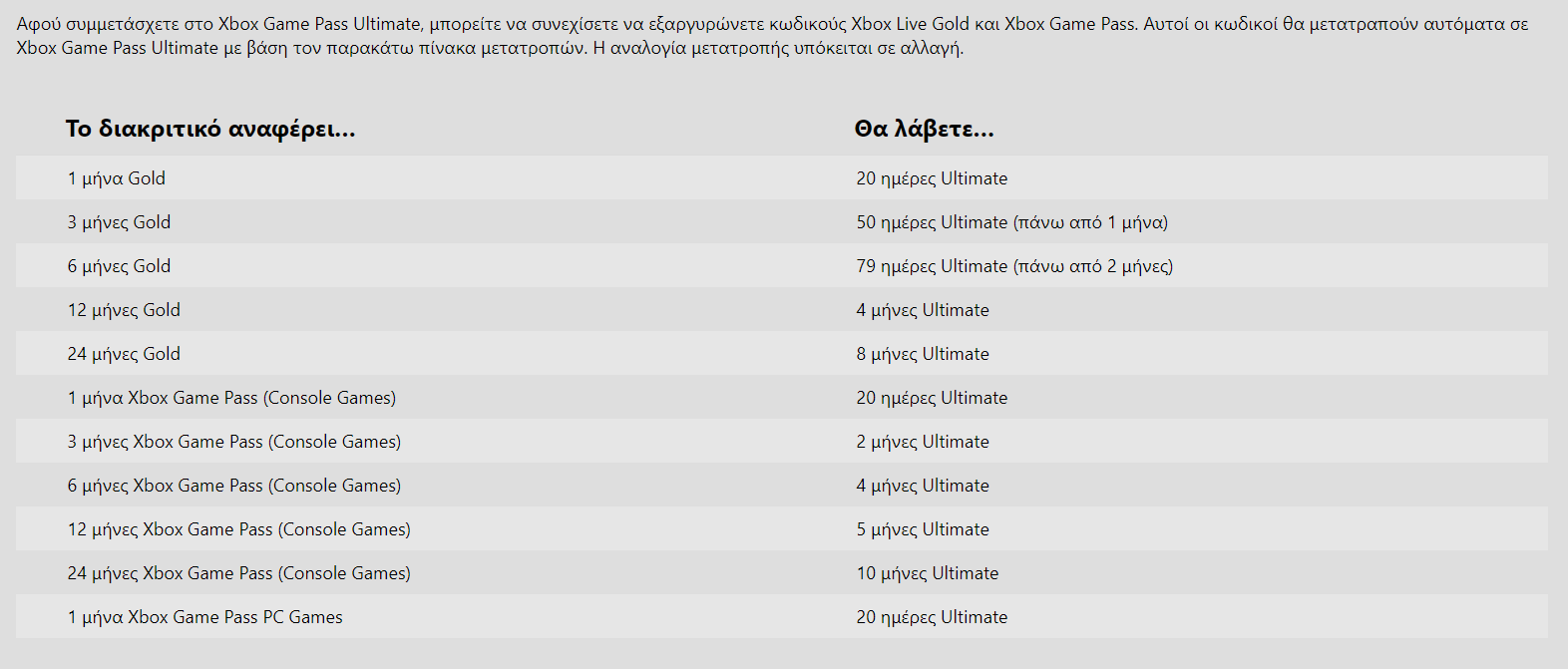Click the '79 ημέρες Ultimate (πάνω από 2 μήνες)' value
This screenshot has width=1568, height=669.
pyautogui.click(x=1014, y=266)
